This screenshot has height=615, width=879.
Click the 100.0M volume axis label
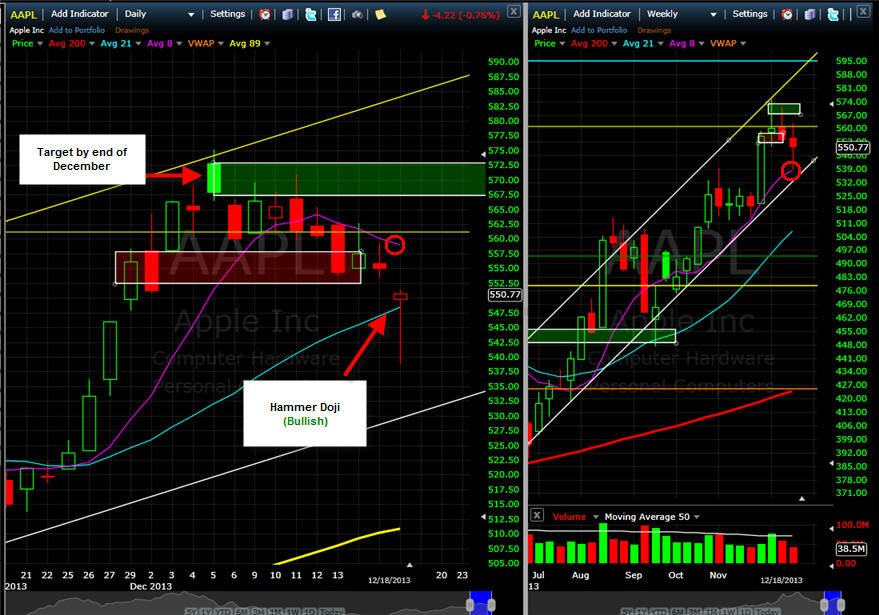[852, 525]
